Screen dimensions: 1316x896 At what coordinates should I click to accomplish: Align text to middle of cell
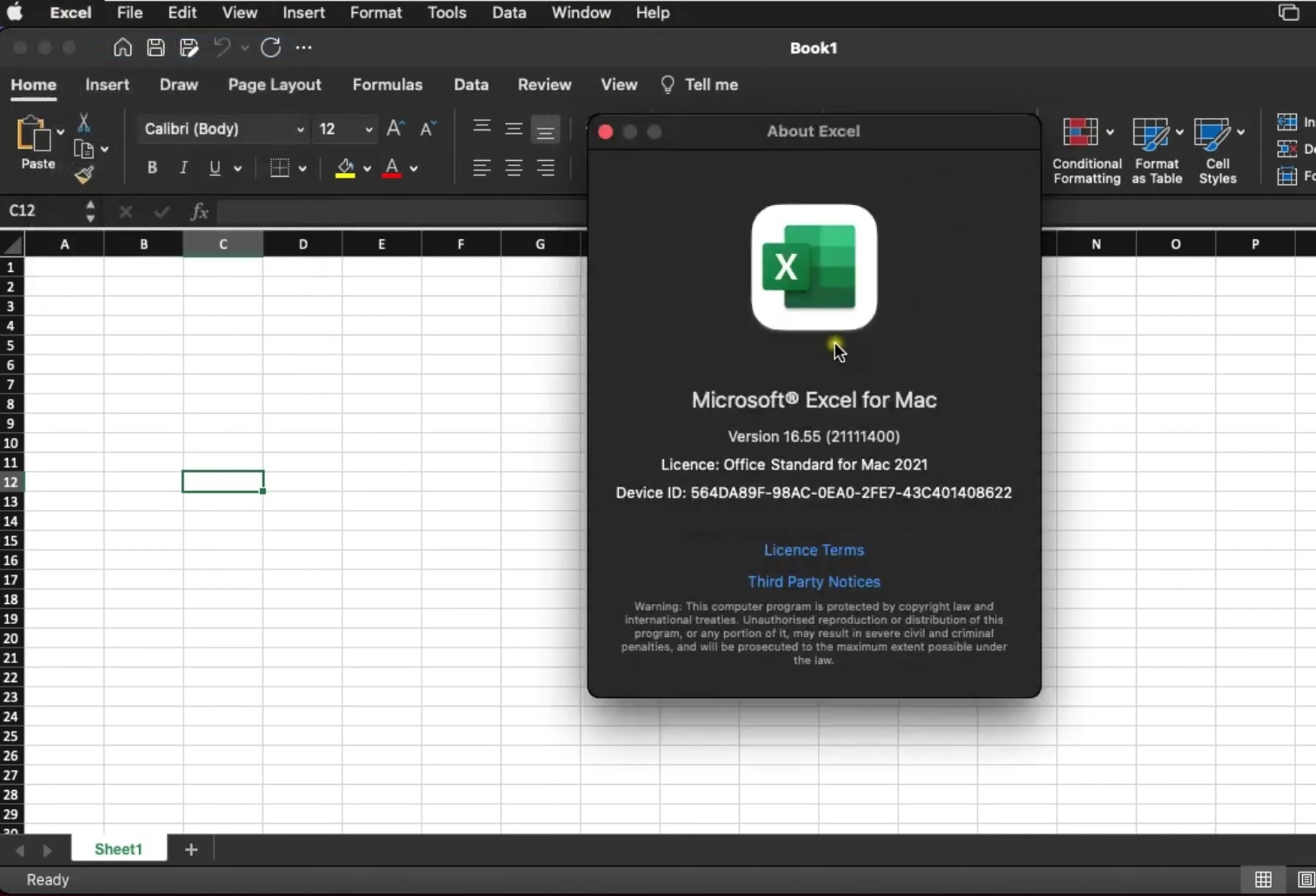coord(514,129)
